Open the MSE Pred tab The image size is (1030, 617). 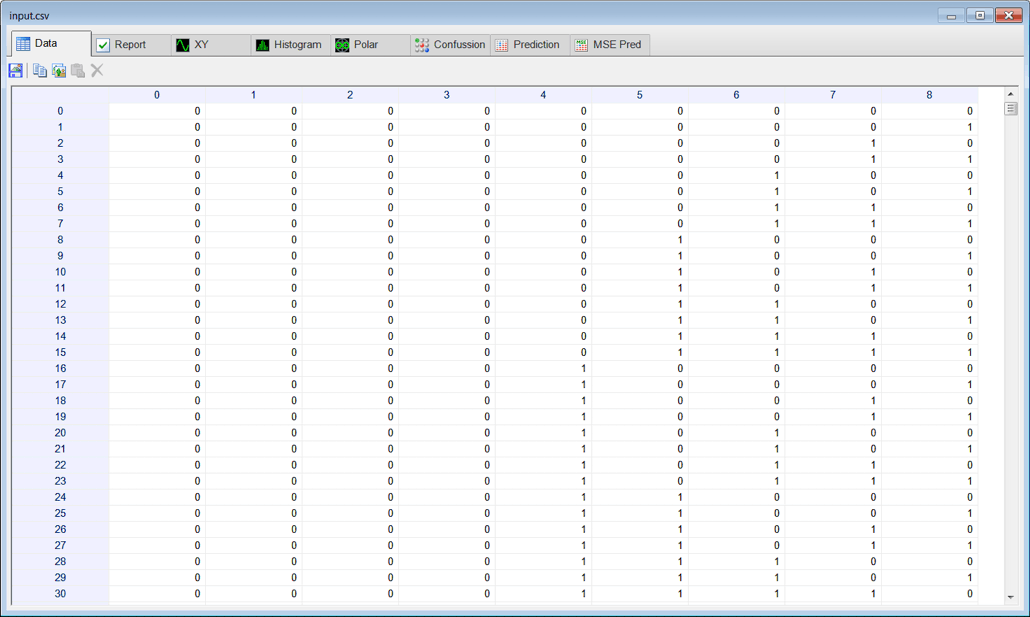click(x=610, y=45)
